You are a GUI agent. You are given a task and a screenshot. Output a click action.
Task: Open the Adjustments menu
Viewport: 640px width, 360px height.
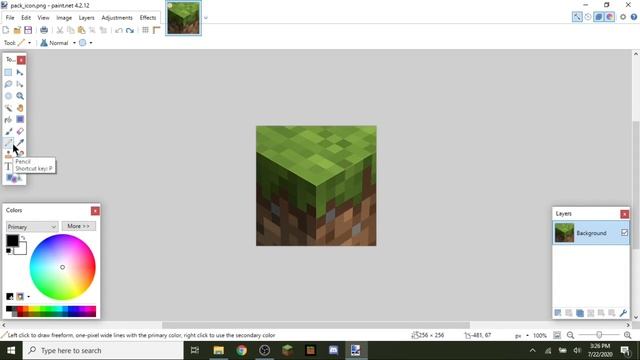point(117,18)
